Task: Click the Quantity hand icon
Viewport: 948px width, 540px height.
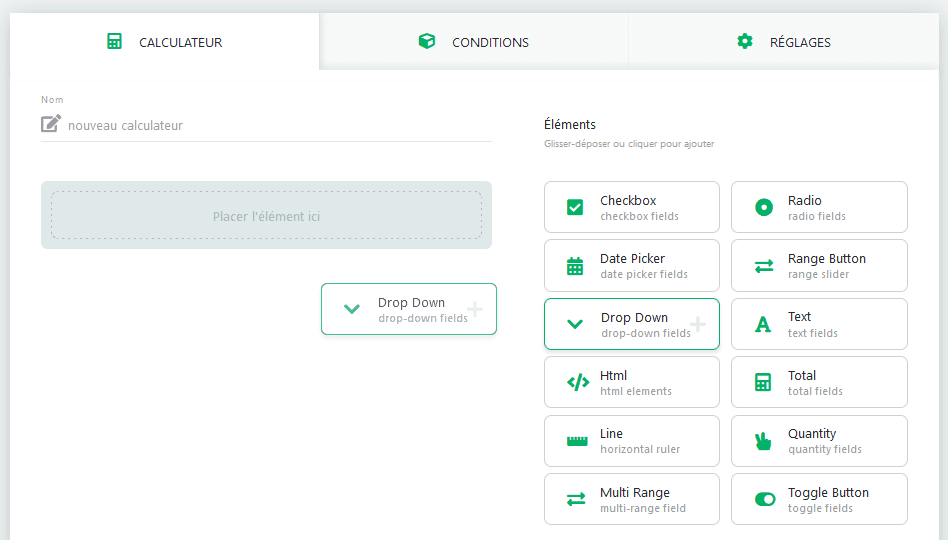Action: tap(764, 441)
